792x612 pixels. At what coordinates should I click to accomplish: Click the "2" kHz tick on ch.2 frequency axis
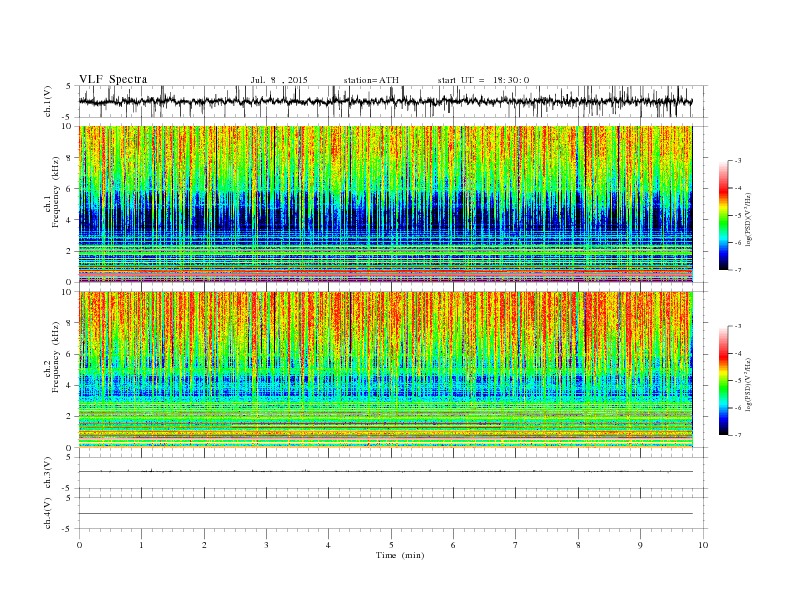pyautogui.click(x=70, y=416)
